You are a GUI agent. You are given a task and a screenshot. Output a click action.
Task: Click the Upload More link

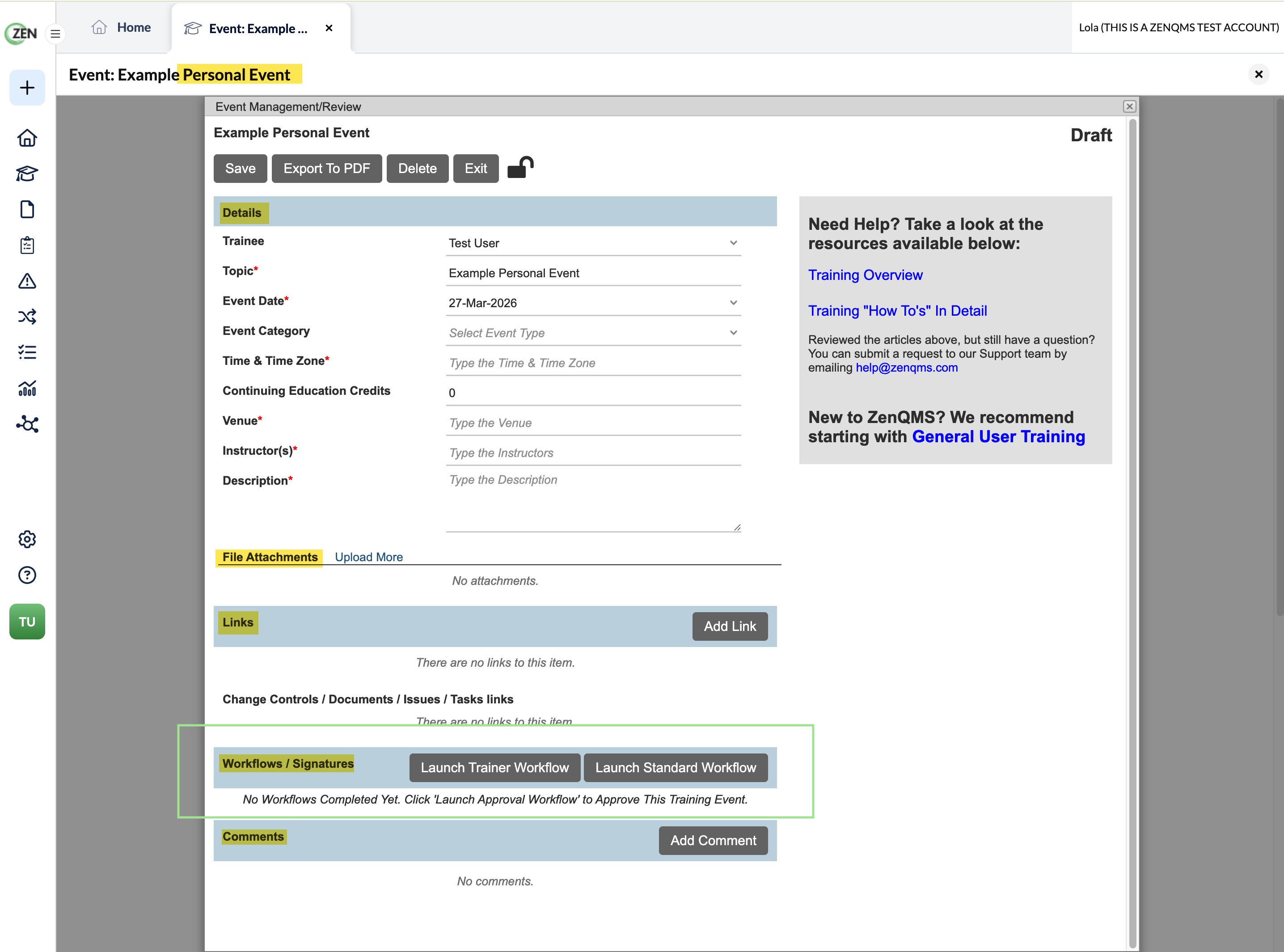click(x=369, y=557)
